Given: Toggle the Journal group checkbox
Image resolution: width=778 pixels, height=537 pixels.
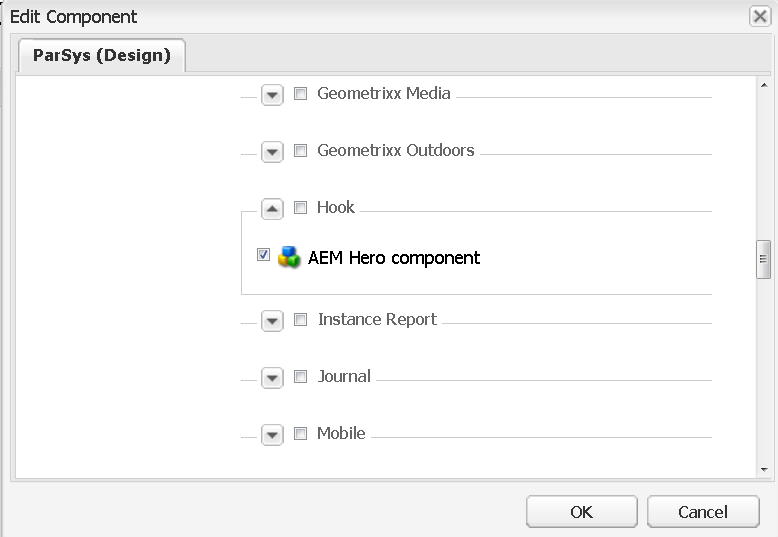Looking at the screenshot, I should [x=301, y=377].
